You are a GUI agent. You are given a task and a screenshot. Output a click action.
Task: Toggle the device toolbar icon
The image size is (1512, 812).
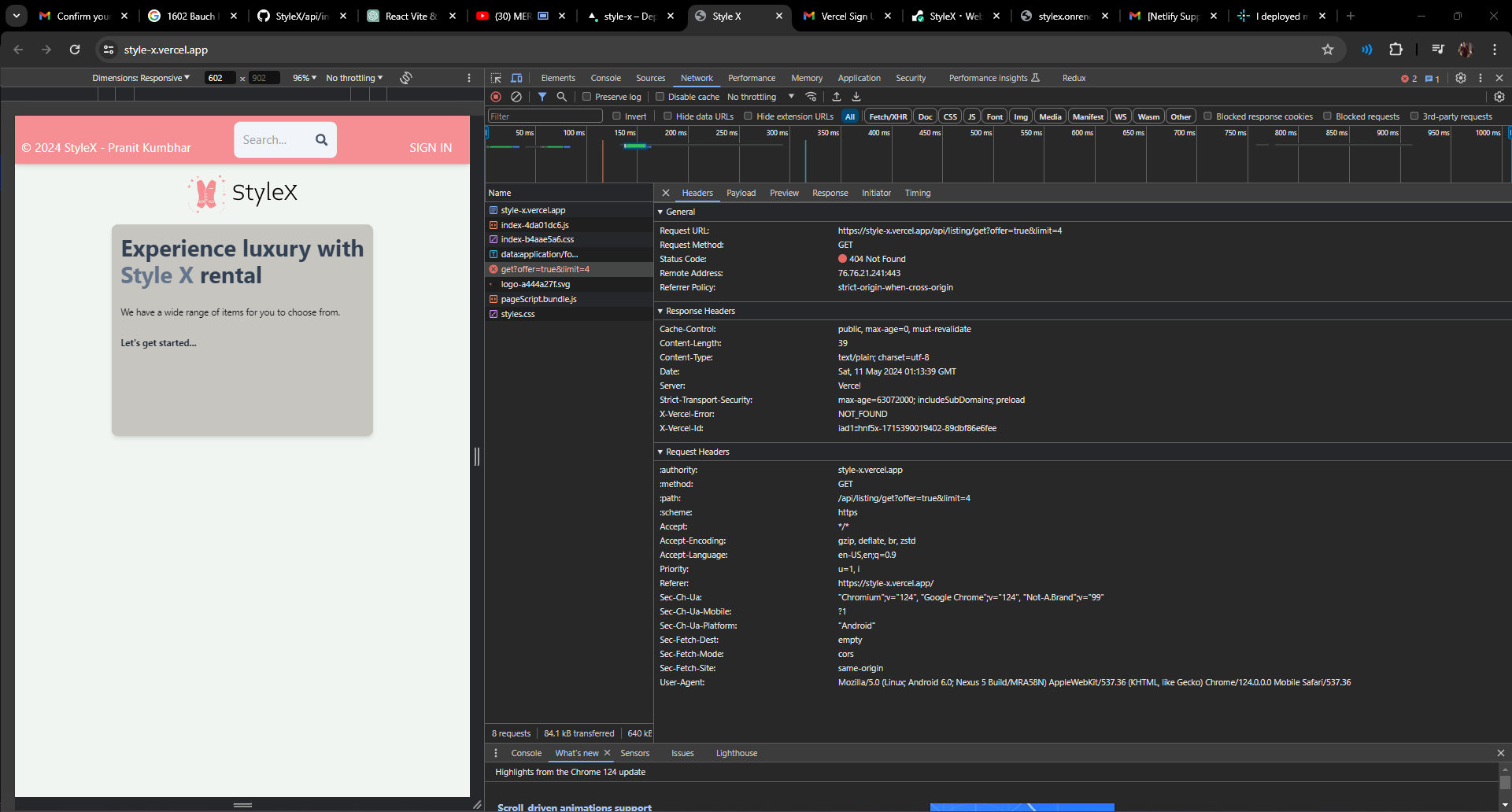[x=516, y=78]
